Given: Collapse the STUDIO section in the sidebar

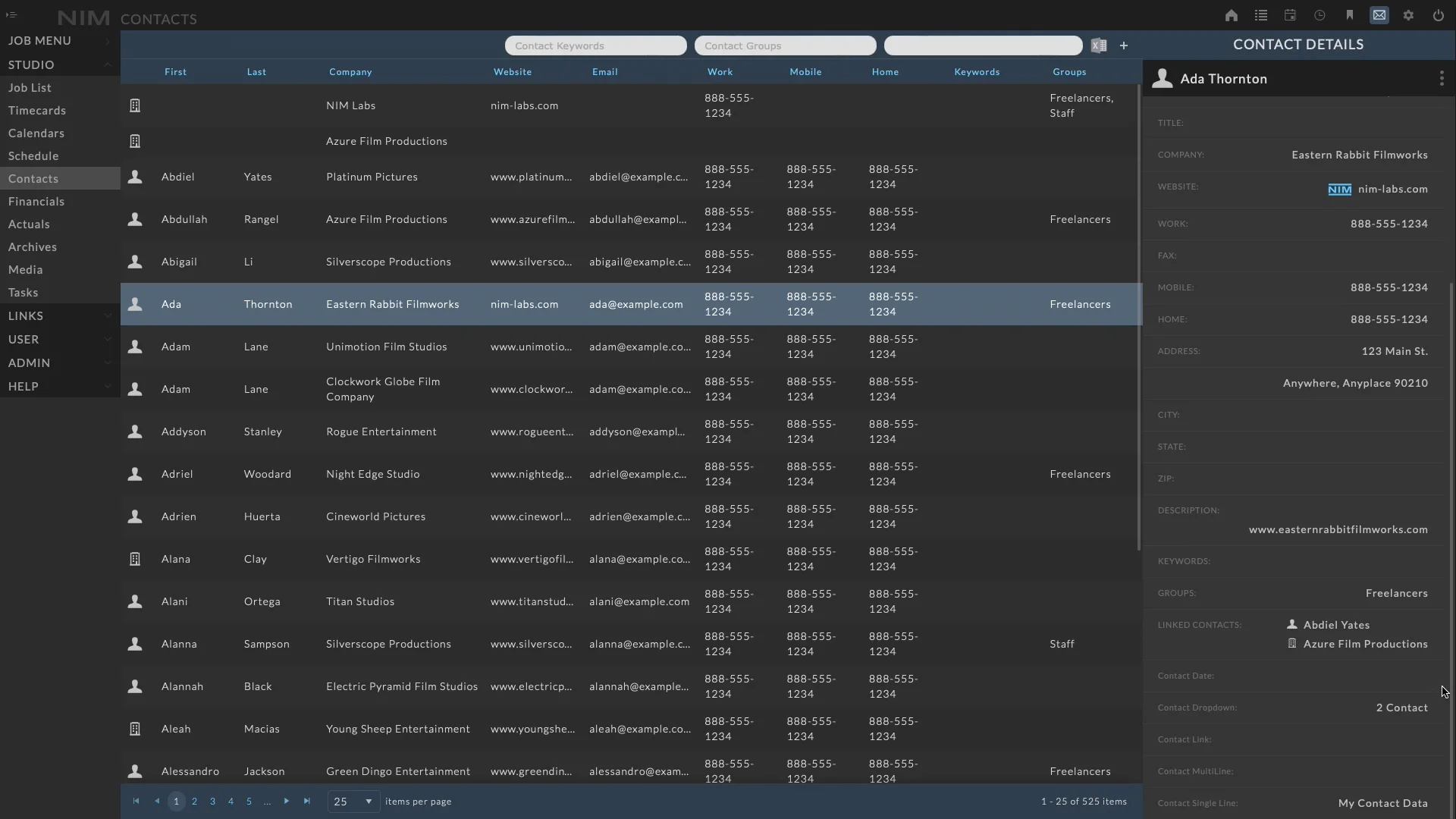Looking at the screenshot, I should pyautogui.click(x=108, y=64).
